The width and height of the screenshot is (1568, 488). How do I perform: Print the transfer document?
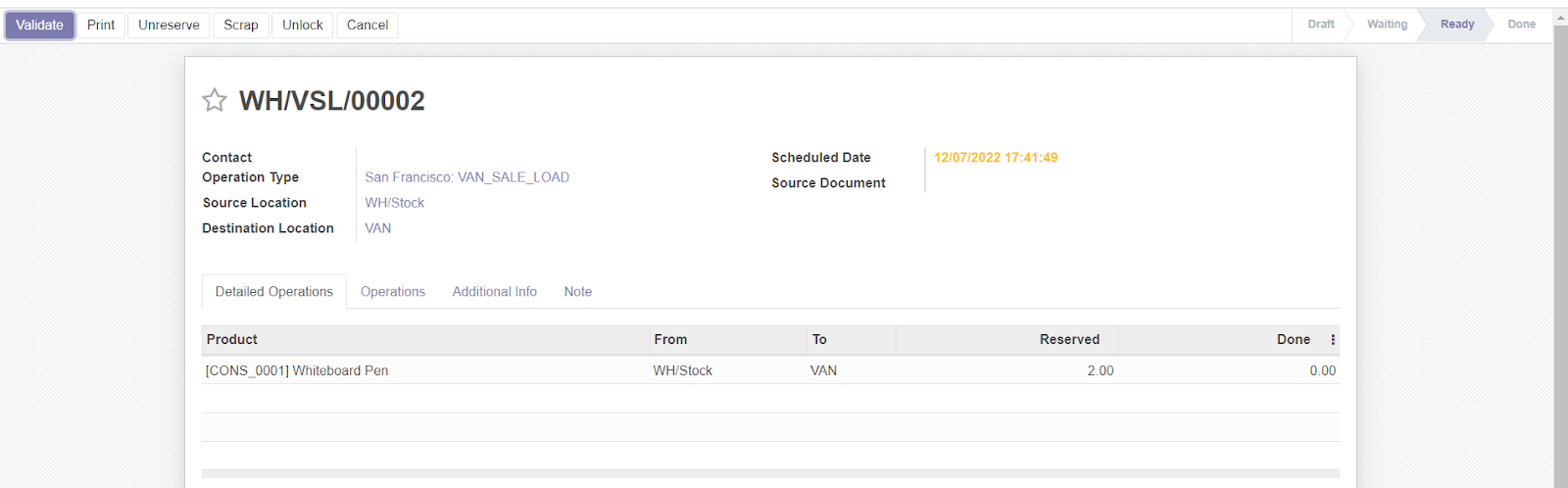(101, 25)
